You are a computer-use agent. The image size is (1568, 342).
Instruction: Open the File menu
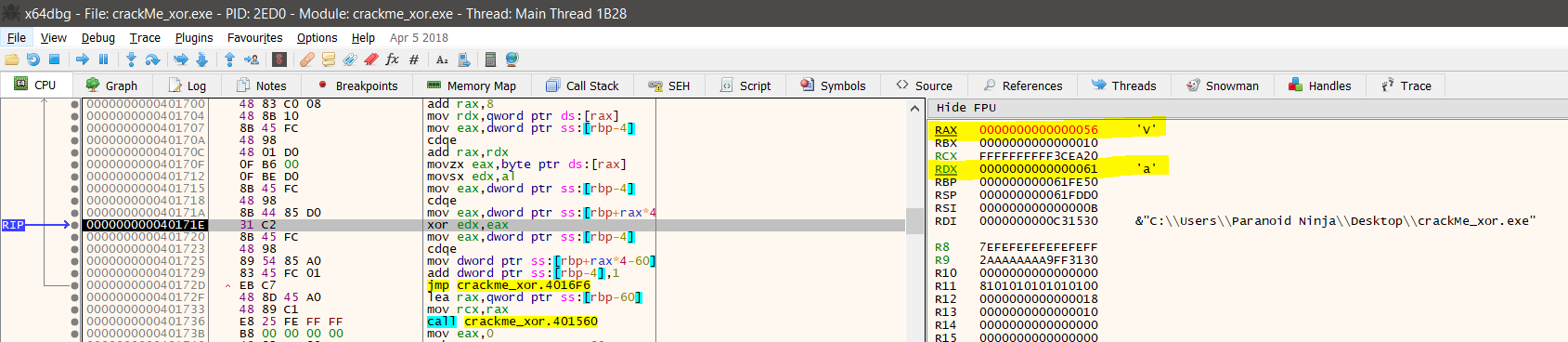(17, 38)
